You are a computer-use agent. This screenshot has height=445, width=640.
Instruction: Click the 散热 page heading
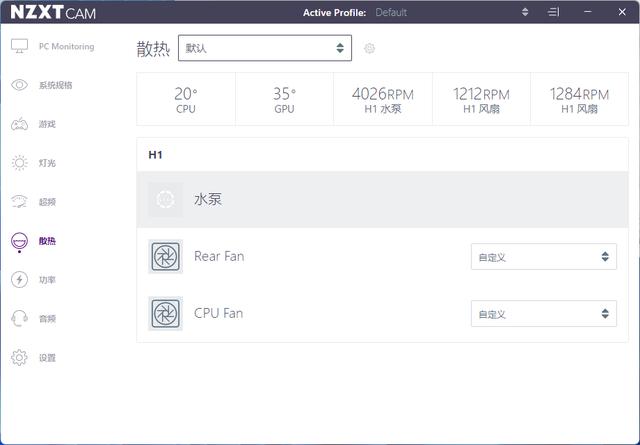click(x=153, y=49)
